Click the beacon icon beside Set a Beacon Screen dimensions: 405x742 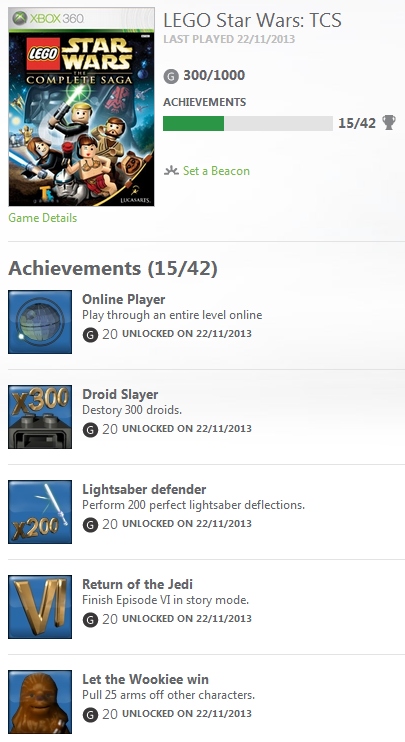(x=171, y=170)
